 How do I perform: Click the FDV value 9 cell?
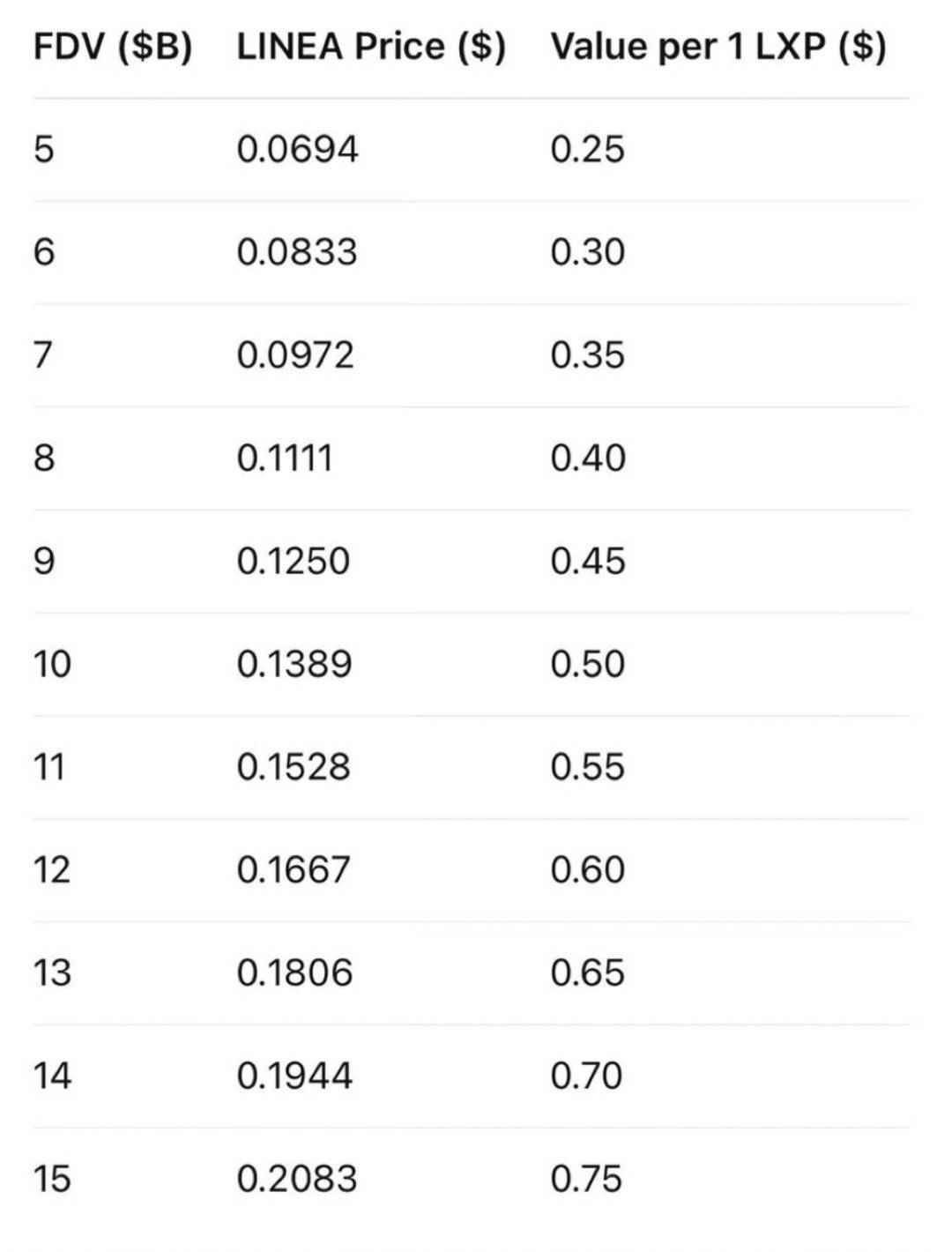tap(44, 561)
